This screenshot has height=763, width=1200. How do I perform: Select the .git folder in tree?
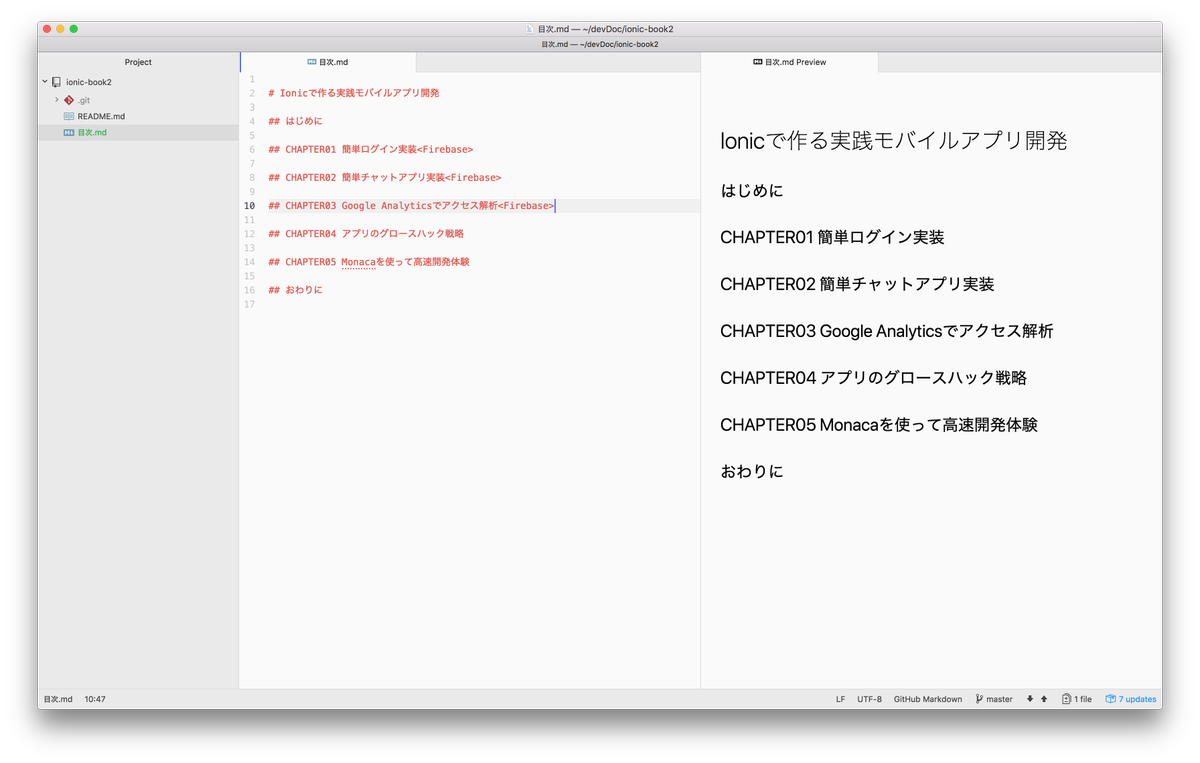[85, 100]
